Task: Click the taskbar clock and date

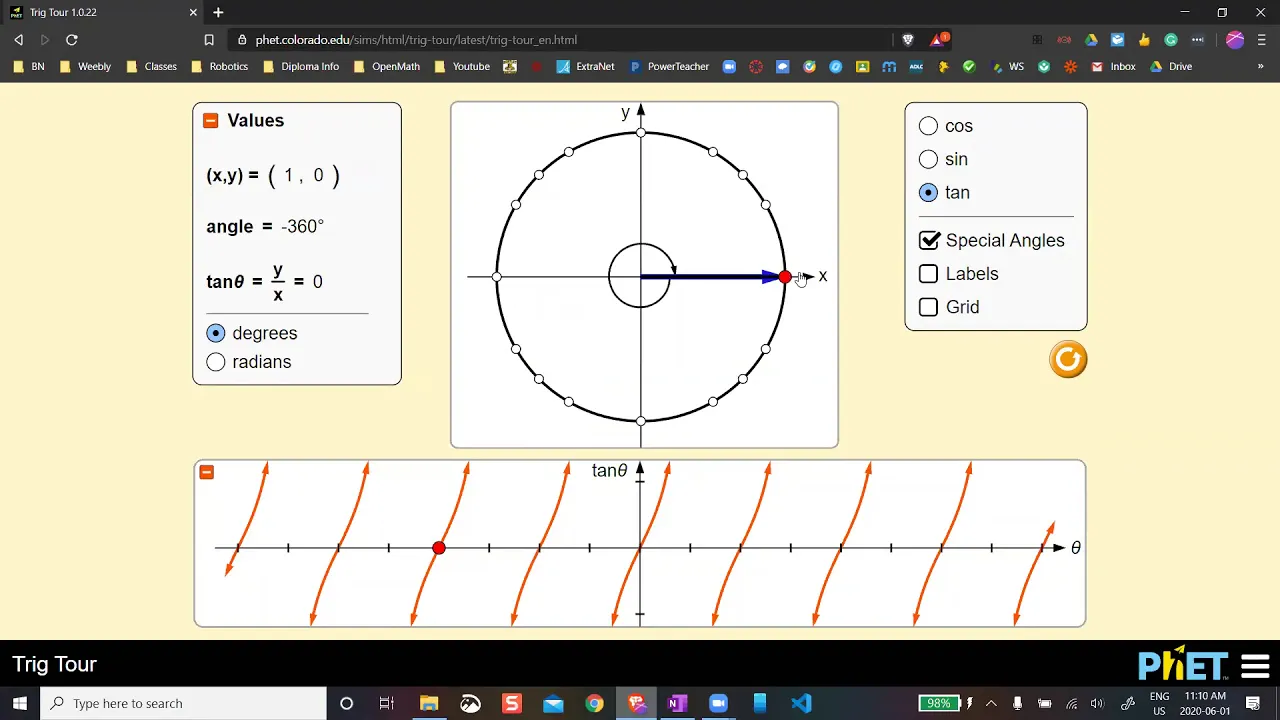Action: 1204,703
